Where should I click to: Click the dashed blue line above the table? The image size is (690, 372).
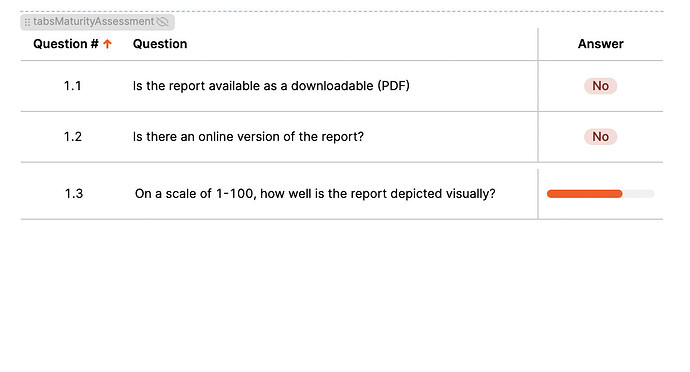(x=342, y=11)
